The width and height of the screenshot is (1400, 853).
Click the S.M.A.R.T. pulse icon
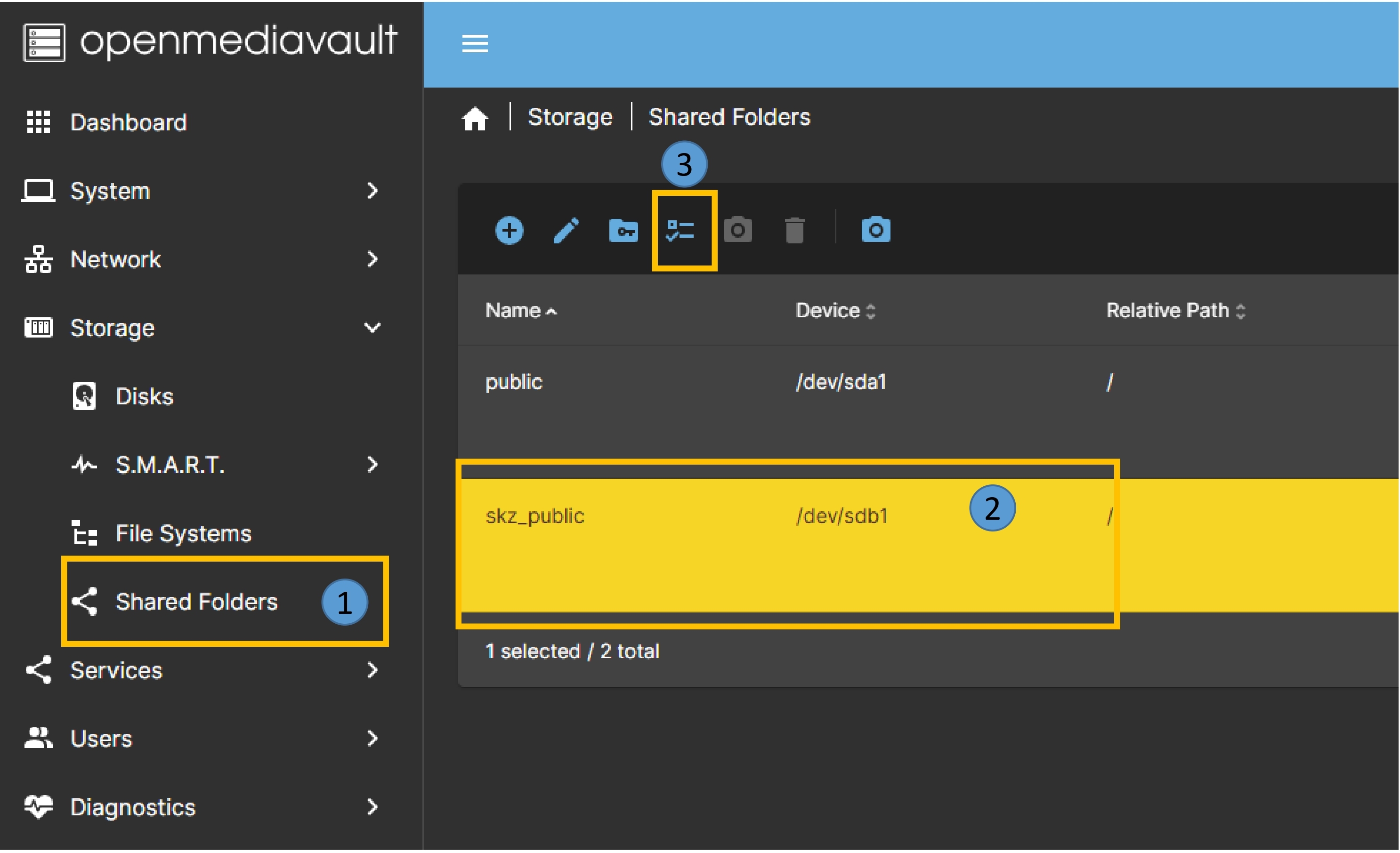coord(84,465)
